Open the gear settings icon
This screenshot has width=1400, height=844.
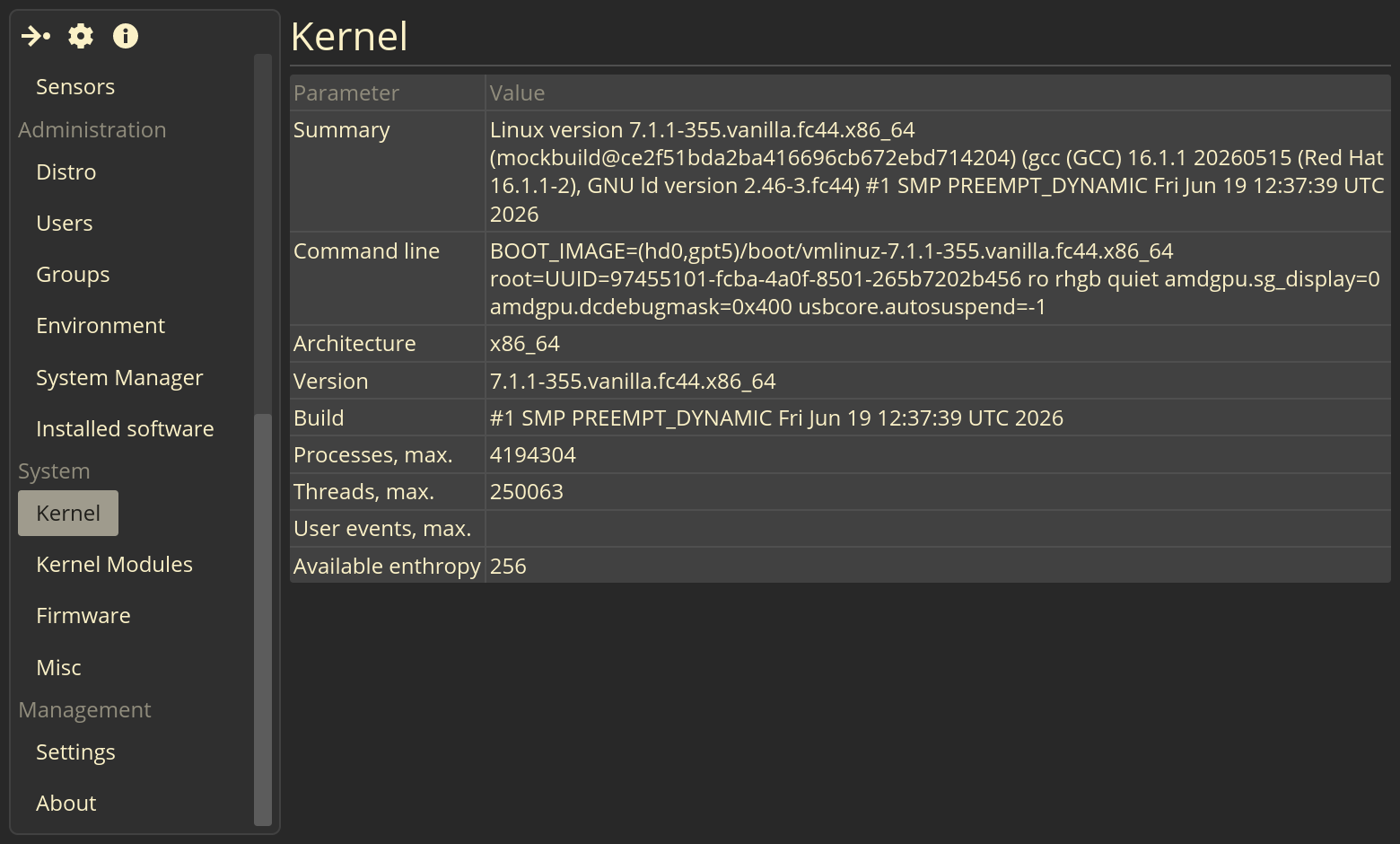pos(81,36)
